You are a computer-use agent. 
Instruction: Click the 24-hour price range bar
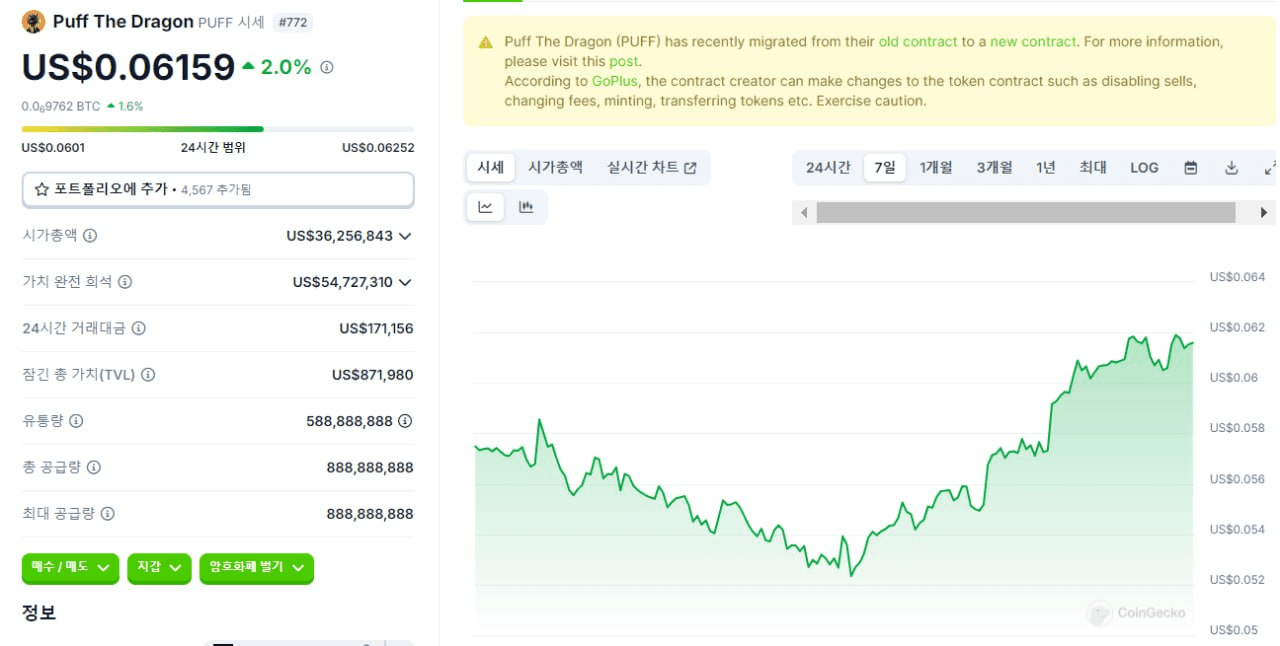point(218,129)
